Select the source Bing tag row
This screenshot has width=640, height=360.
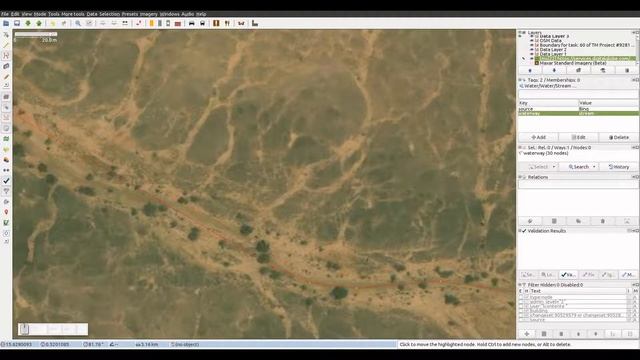(x=578, y=109)
